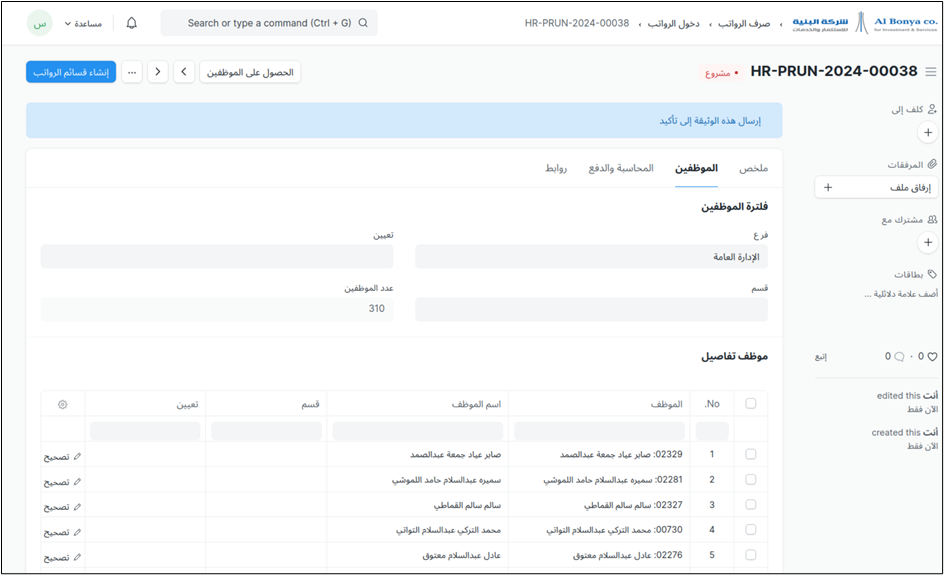Click the sidebar toggle hamburger icon
The image size is (944, 575).
pyautogui.click(x=931, y=72)
